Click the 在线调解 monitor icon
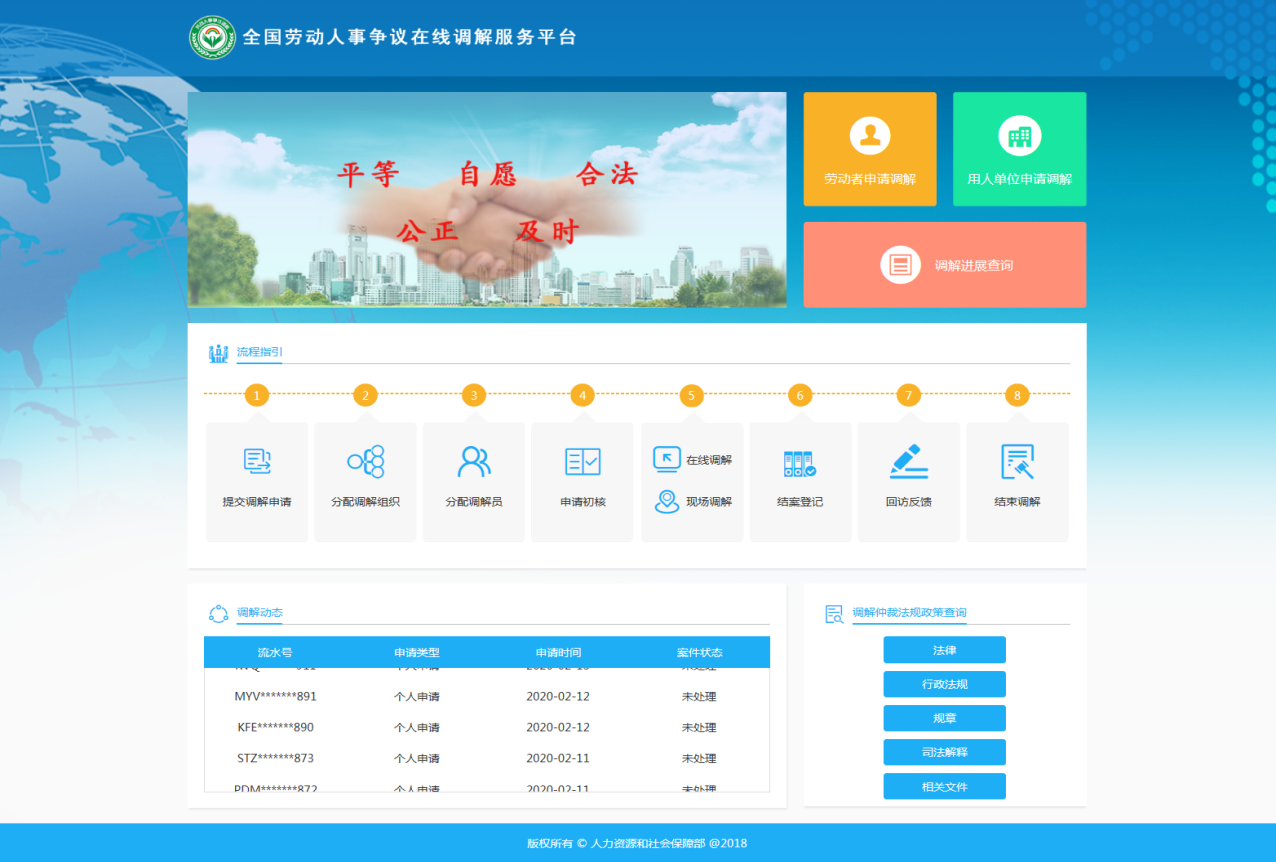Image resolution: width=1276 pixels, height=862 pixels. pyautogui.click(x=666, y=459)
